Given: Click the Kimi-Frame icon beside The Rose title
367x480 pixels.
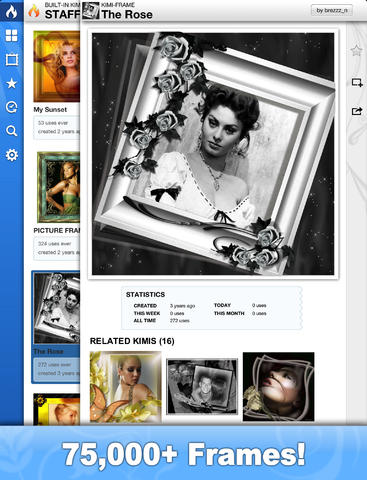Looking at the screenshot, I should (x=91, y=11).
